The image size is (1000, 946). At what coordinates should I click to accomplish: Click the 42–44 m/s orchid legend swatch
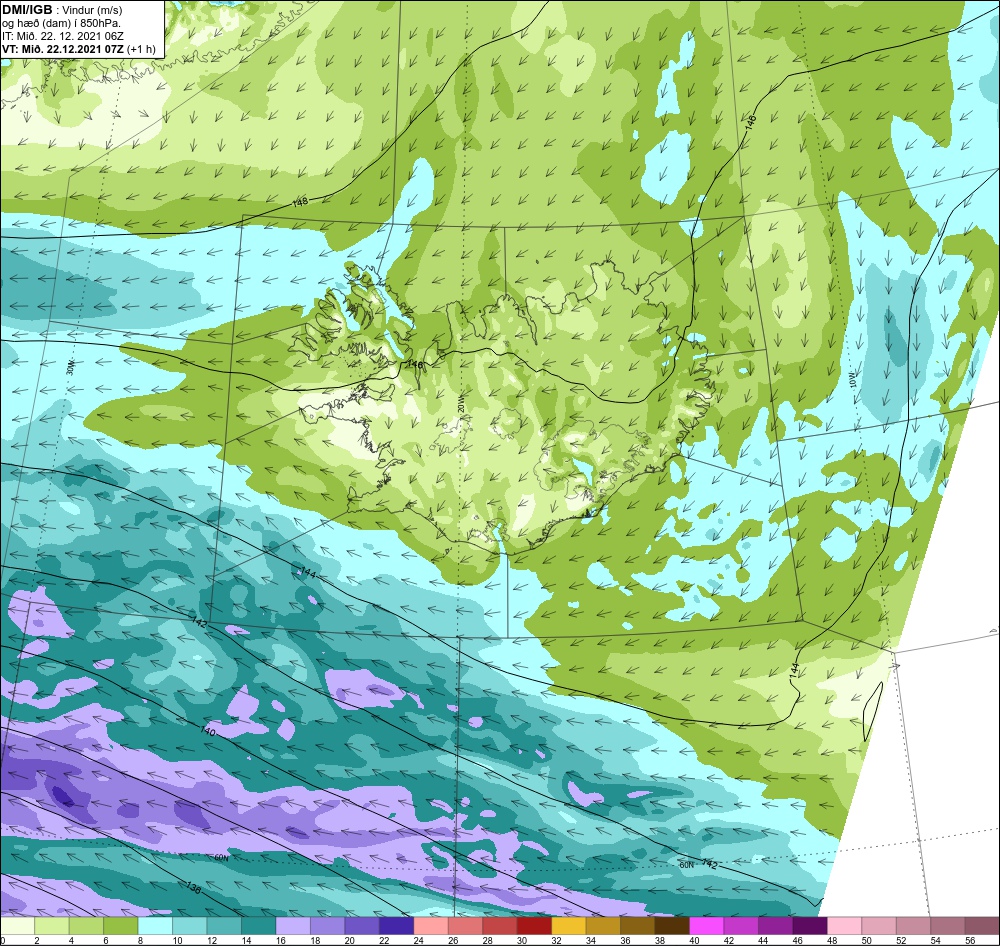point(740,926)
